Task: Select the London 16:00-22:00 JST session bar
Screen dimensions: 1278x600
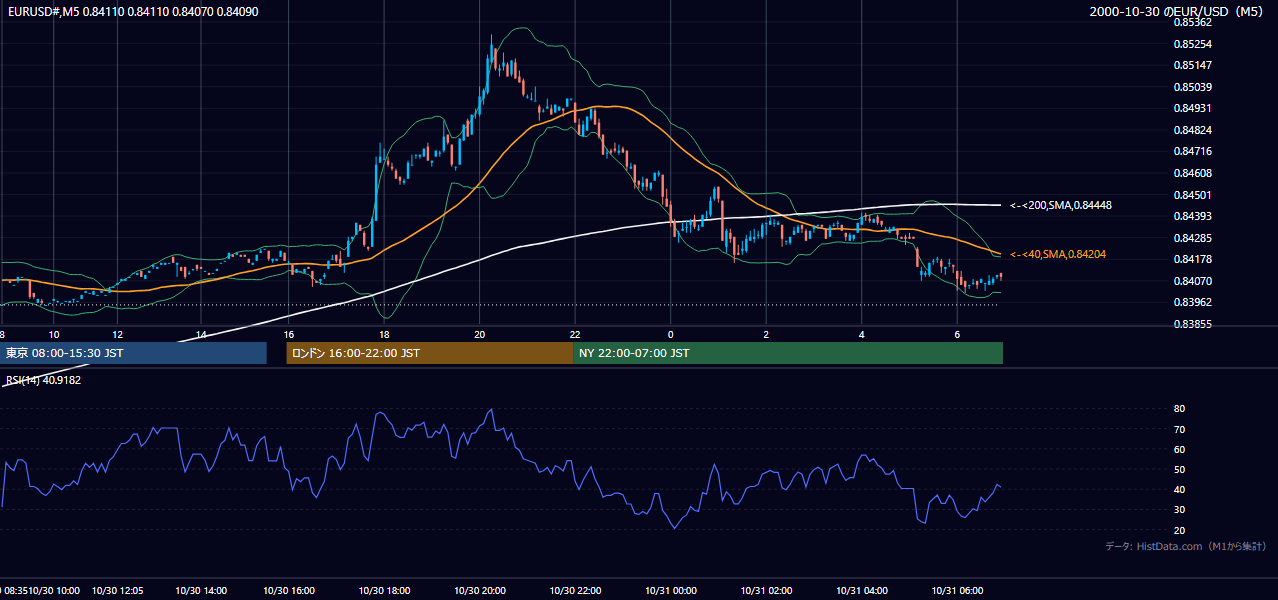Action: [x=430, y=353]
